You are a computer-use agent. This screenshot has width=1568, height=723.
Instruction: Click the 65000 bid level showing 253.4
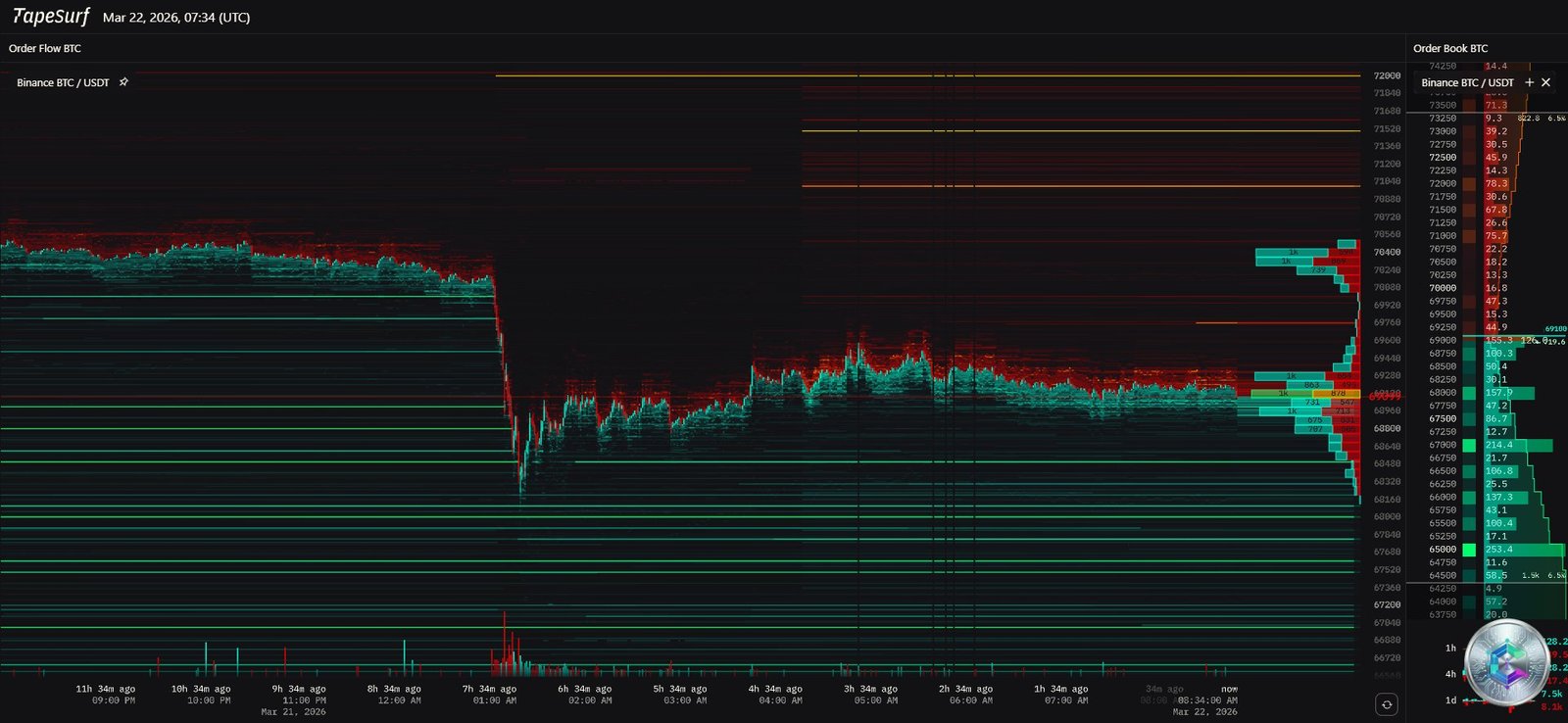(x=1487, y=550)
